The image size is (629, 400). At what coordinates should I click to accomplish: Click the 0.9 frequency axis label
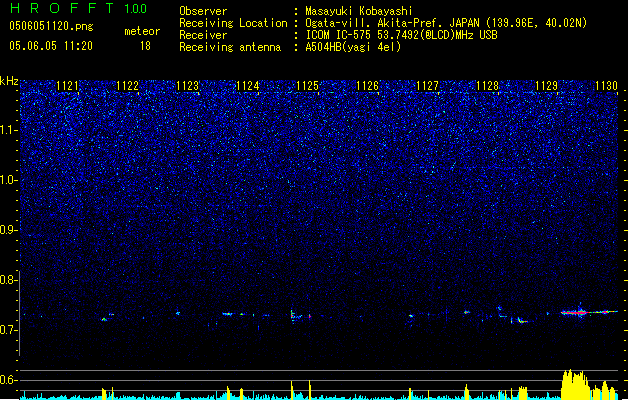[9, 230]
